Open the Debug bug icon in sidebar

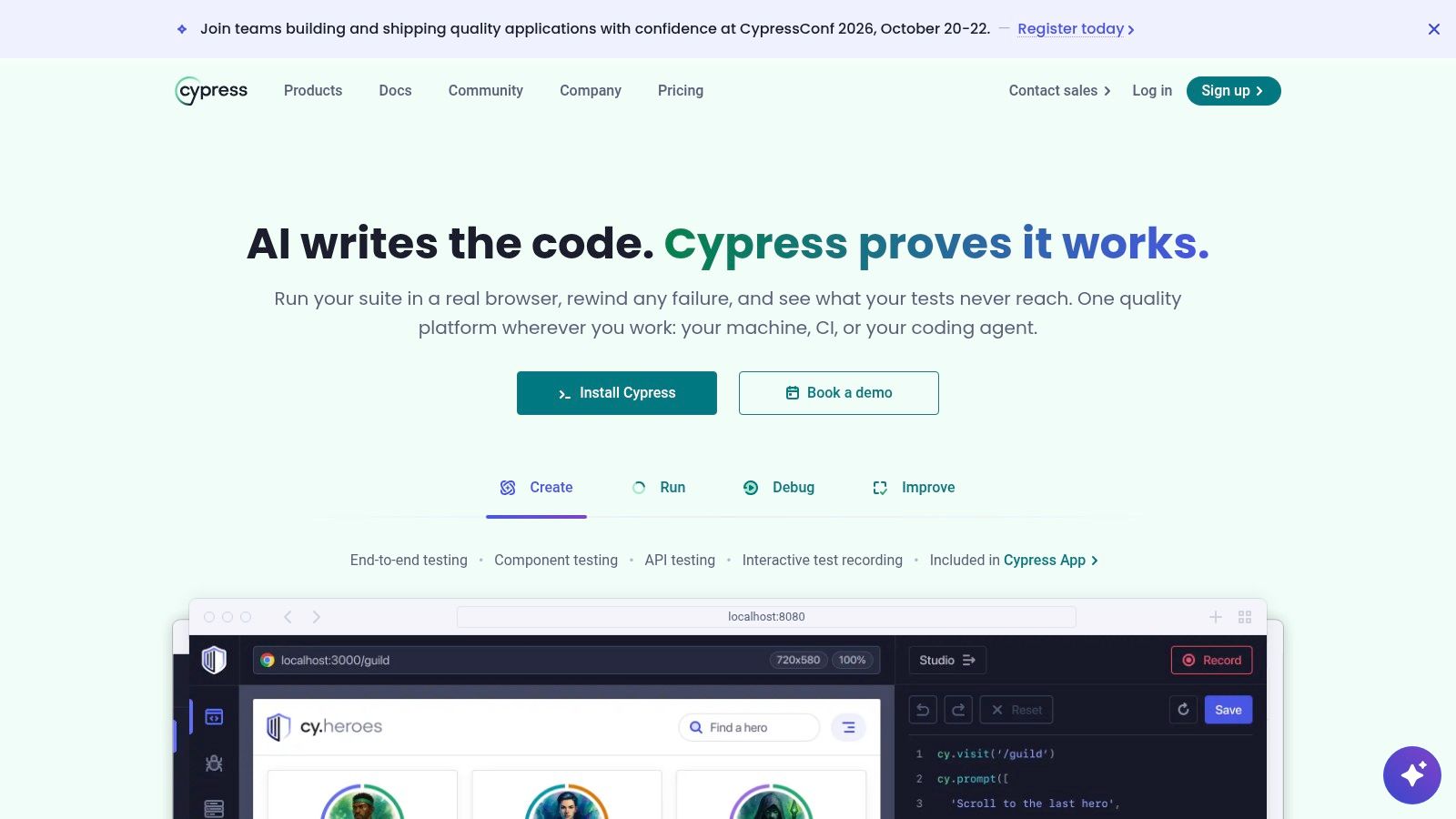pos(214,763)
